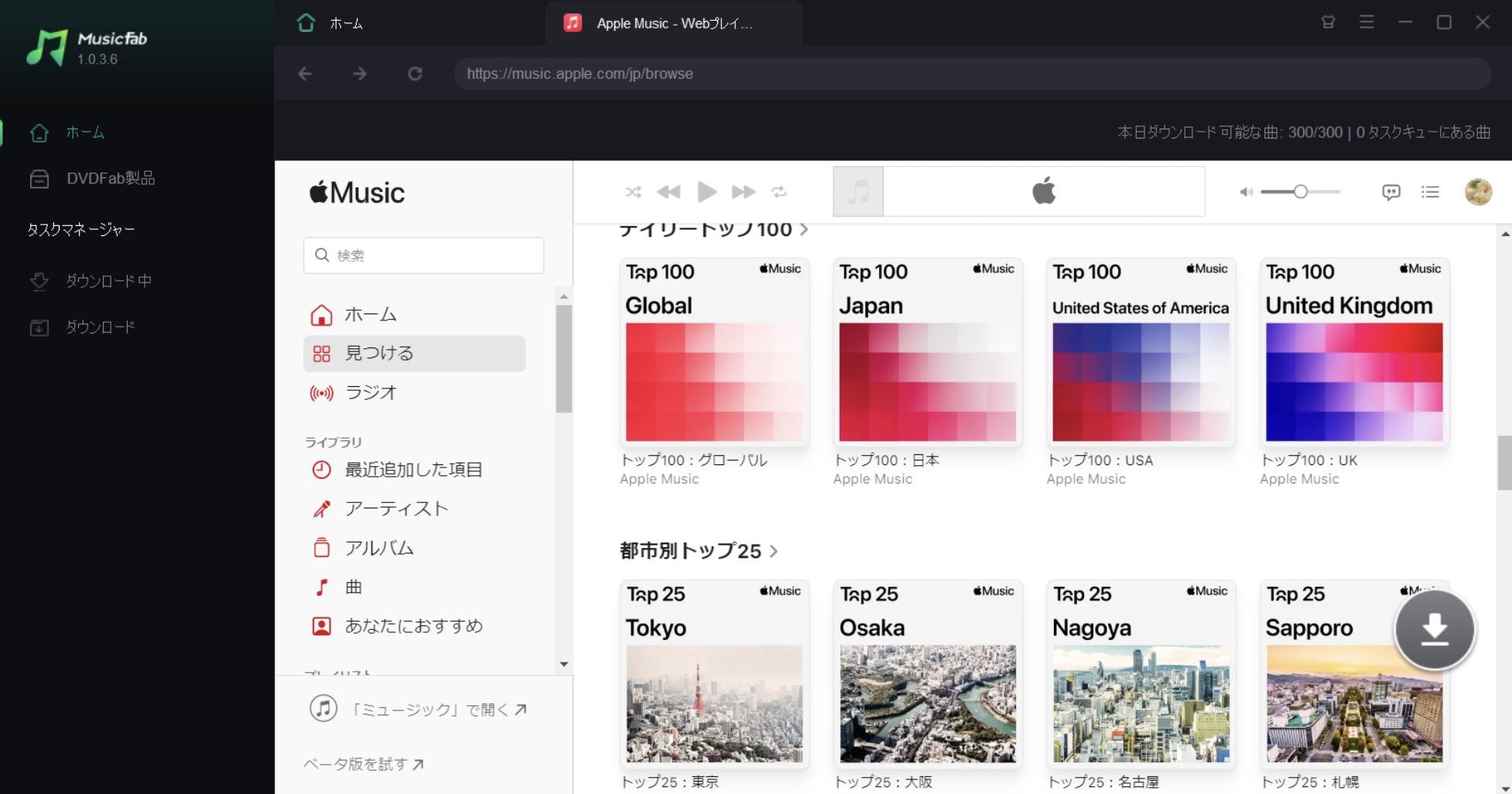Switch to the ホーム tab at top
This screenshot has width=1512, height=794.
(330, 23)
